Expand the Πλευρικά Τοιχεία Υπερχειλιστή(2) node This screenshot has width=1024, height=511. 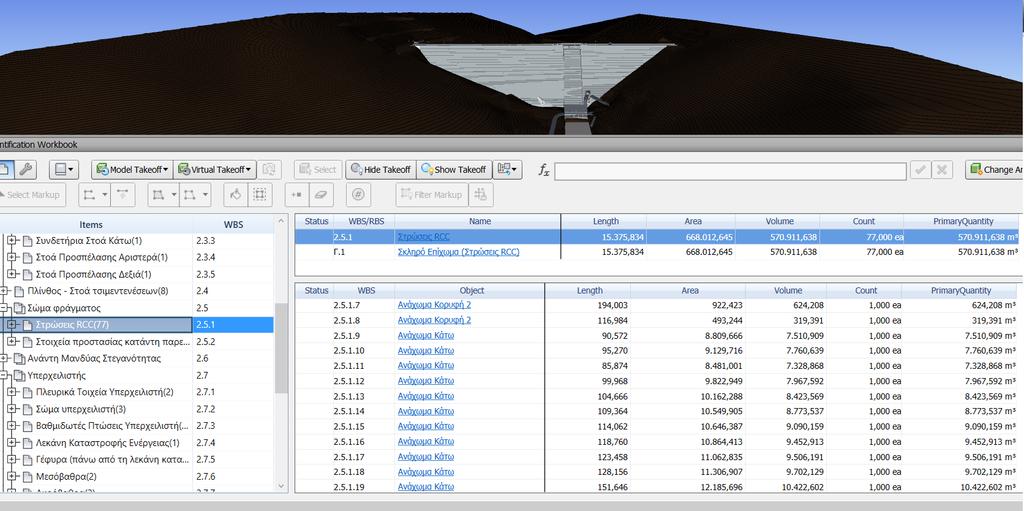click(12, 392)
